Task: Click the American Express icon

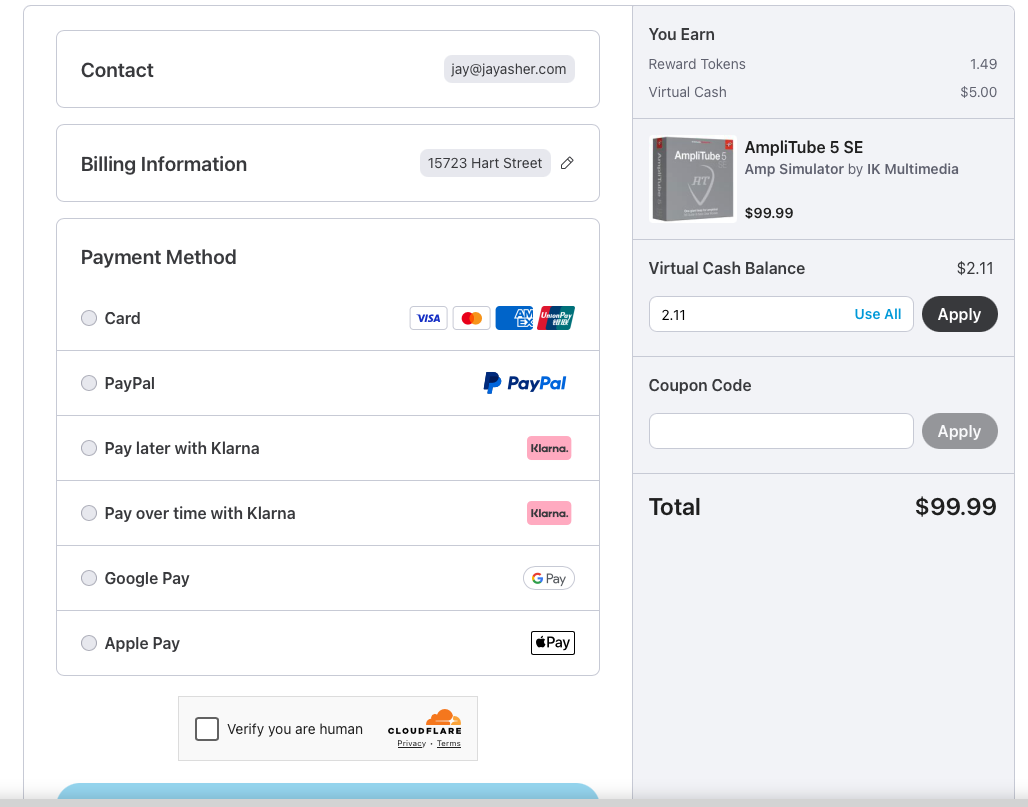Action: pyautogui.click(x=514, y=318)
